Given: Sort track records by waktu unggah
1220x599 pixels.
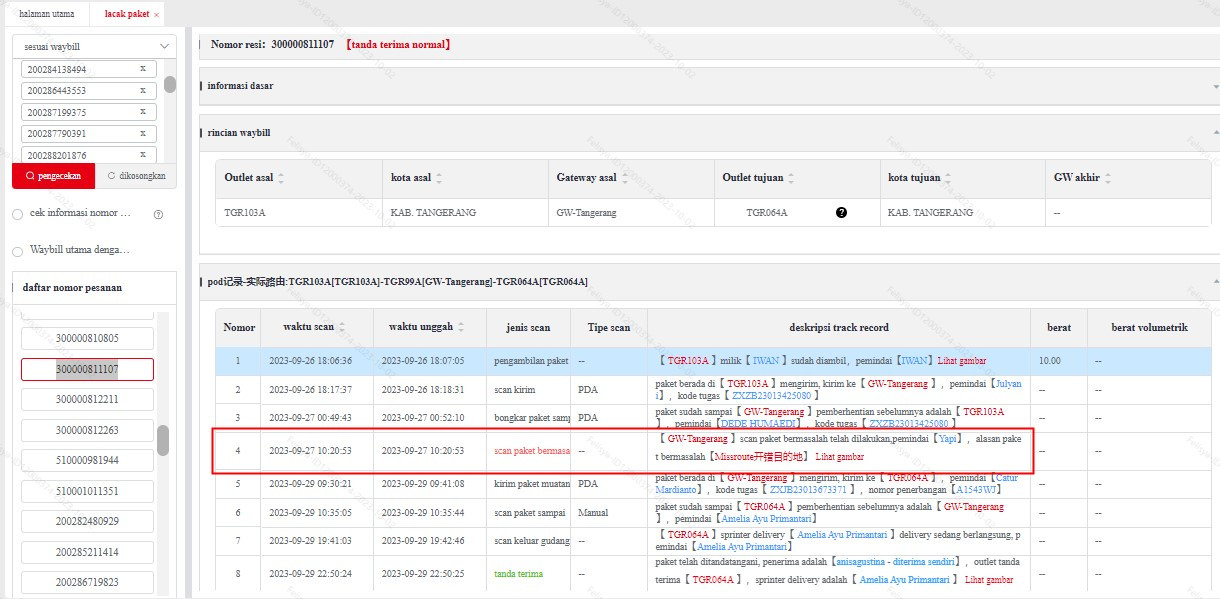Looking at the screenshot, I should pos(461,327).
